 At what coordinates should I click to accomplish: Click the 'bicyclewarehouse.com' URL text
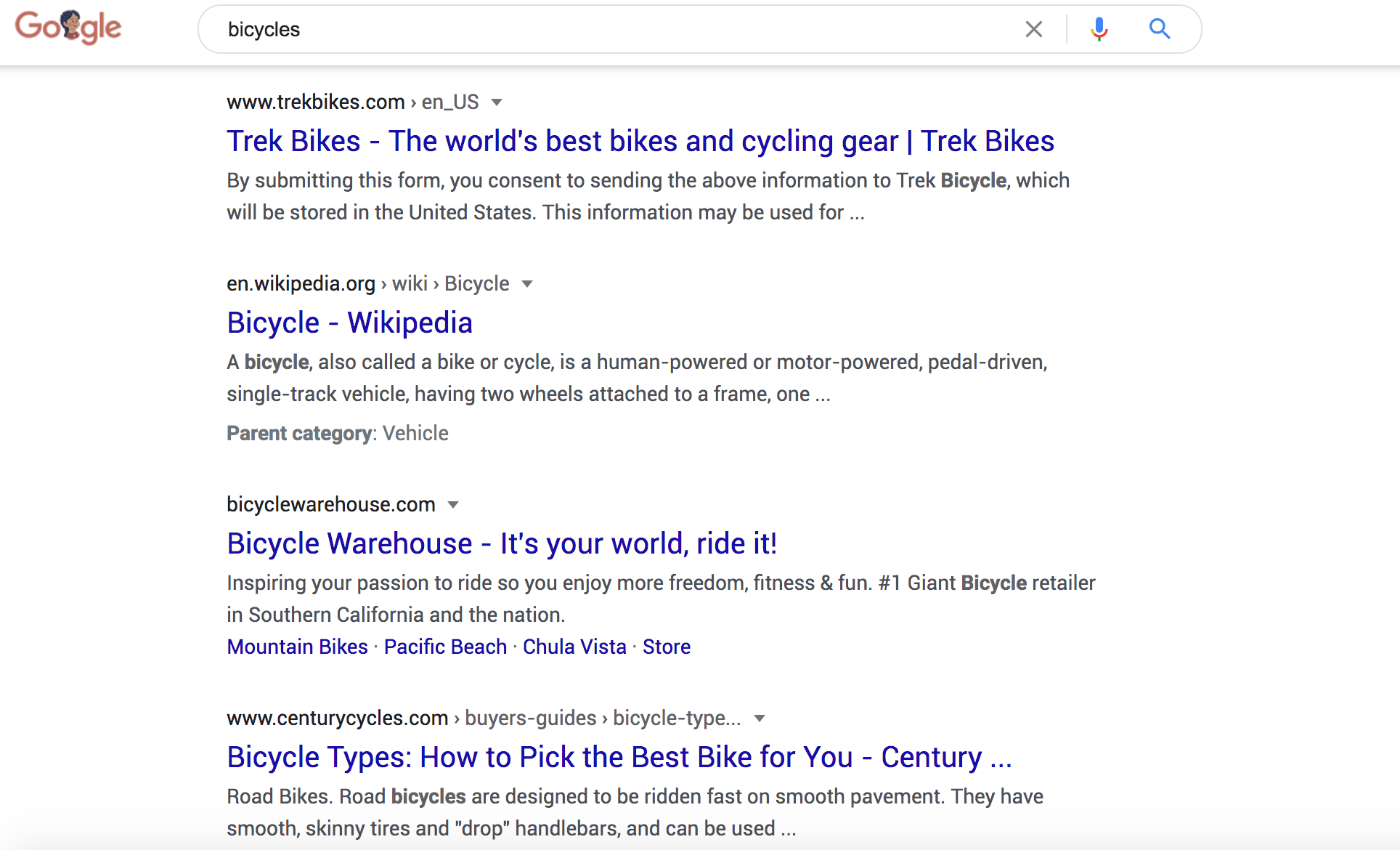click(331, 505)
